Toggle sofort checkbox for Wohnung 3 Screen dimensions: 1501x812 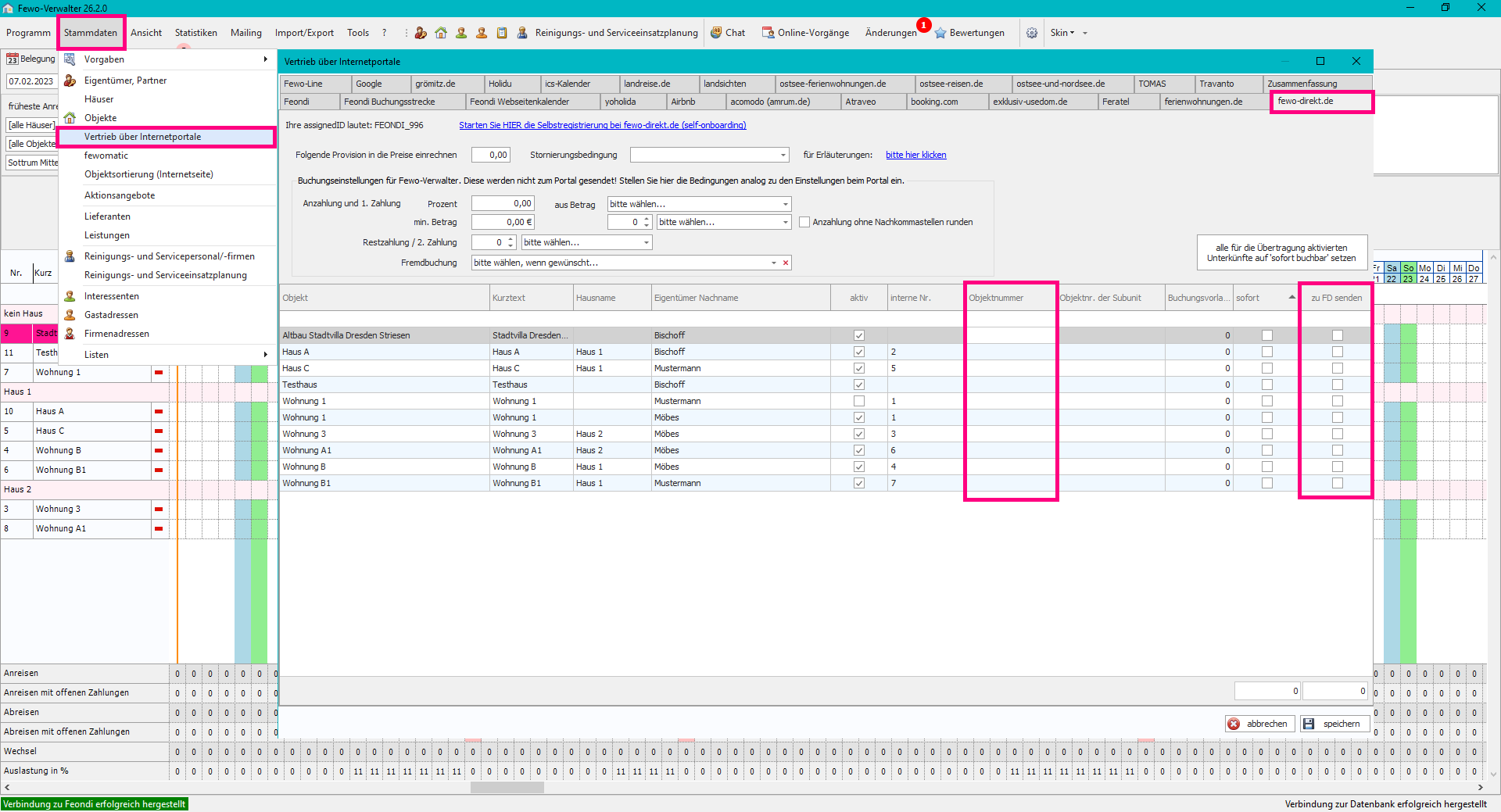click(x=1267, y=434)
